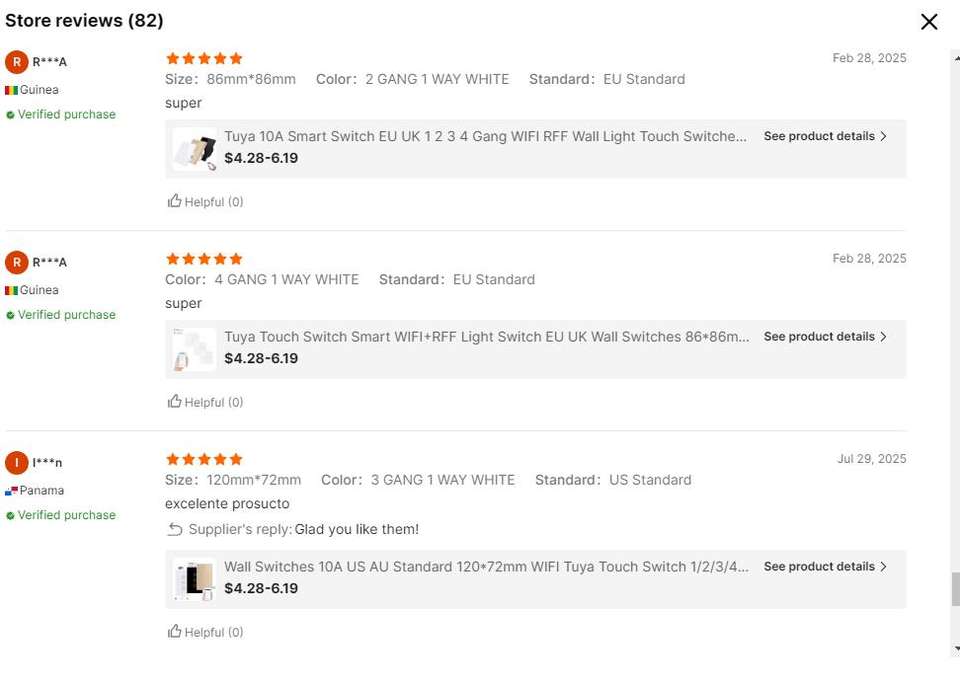
Task: Click the reviews list scrollbar thumb
Action: point(956,589)
